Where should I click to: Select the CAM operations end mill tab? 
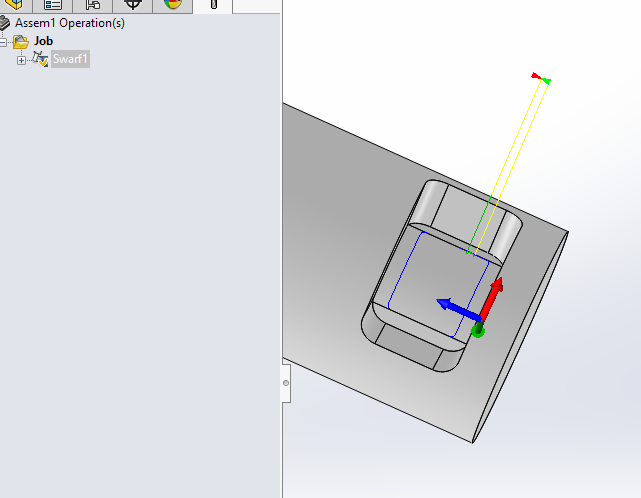pyautogui.click(x=213, y=4)
